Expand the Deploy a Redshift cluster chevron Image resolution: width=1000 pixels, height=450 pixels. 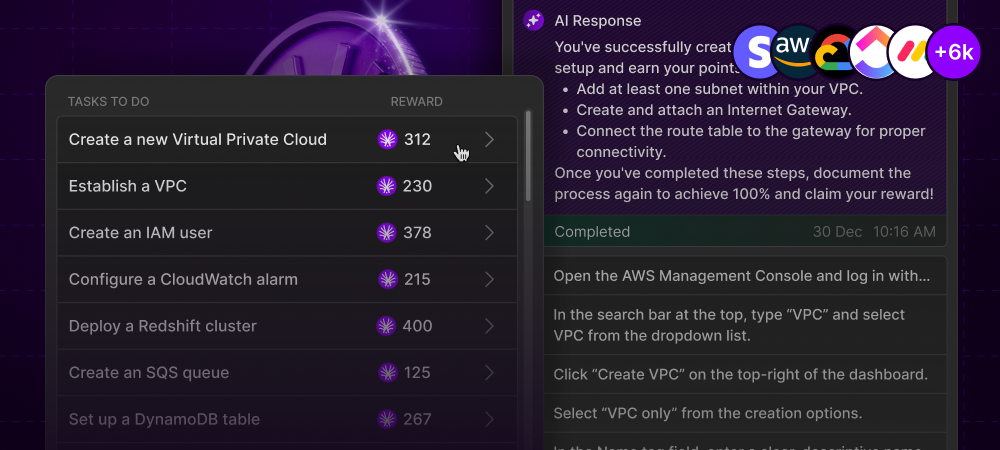pos(489,326)
